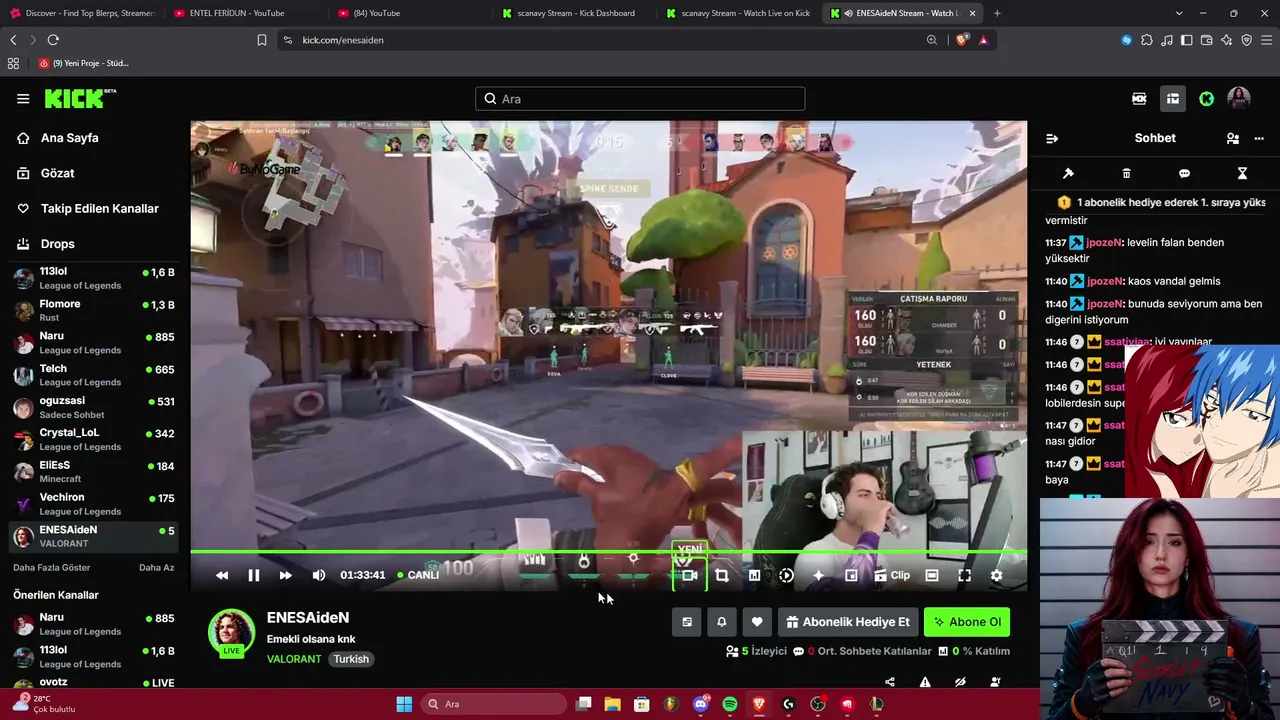Open browser extensions puzzle icon
The height and width of the screenshot is (720, 1280).
coord(1146,40)
